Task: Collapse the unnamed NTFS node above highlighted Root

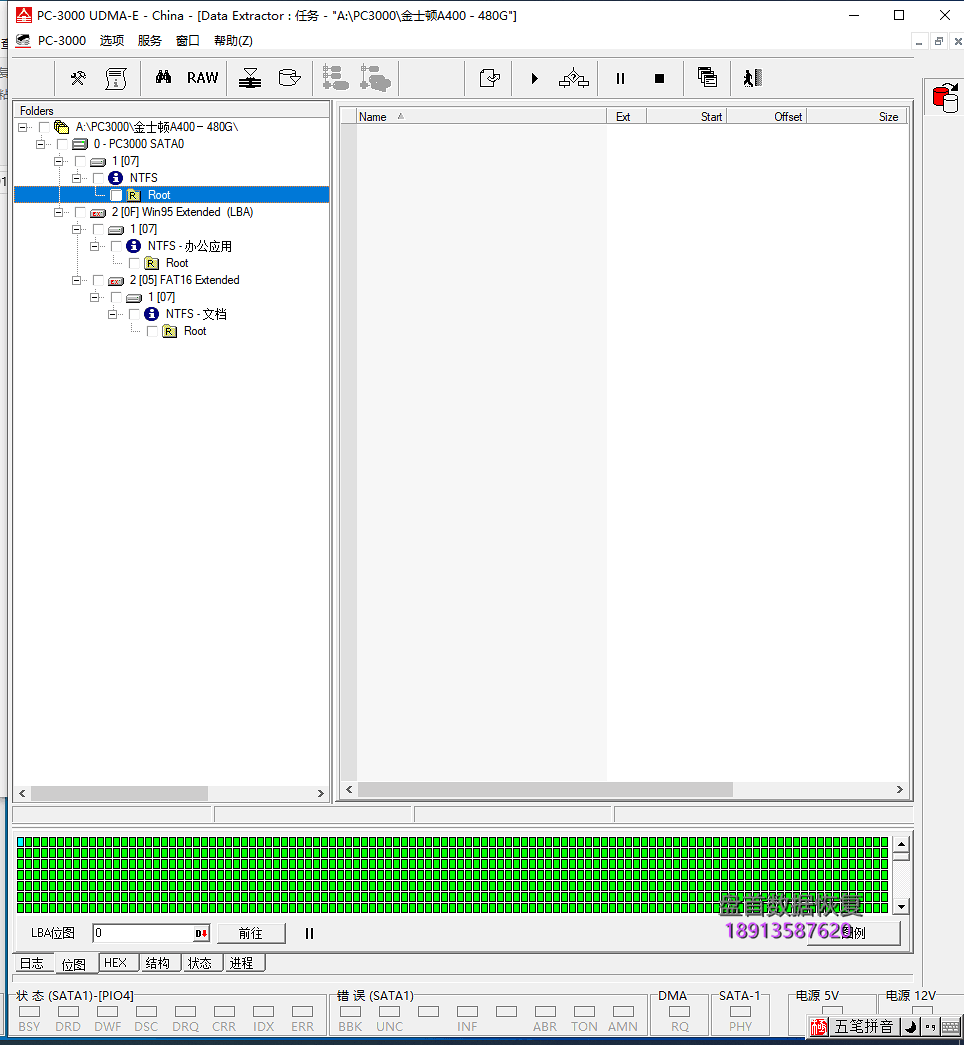Action: pos(76,178)
